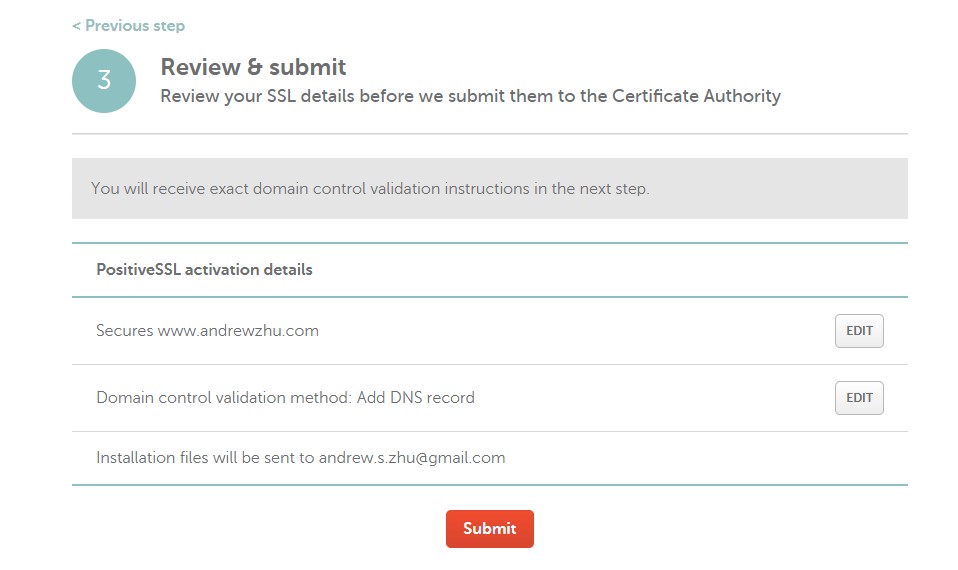Viewport: 958px width, 570px height.
Task: Submit the SSL details
Action: click(489, 529)
